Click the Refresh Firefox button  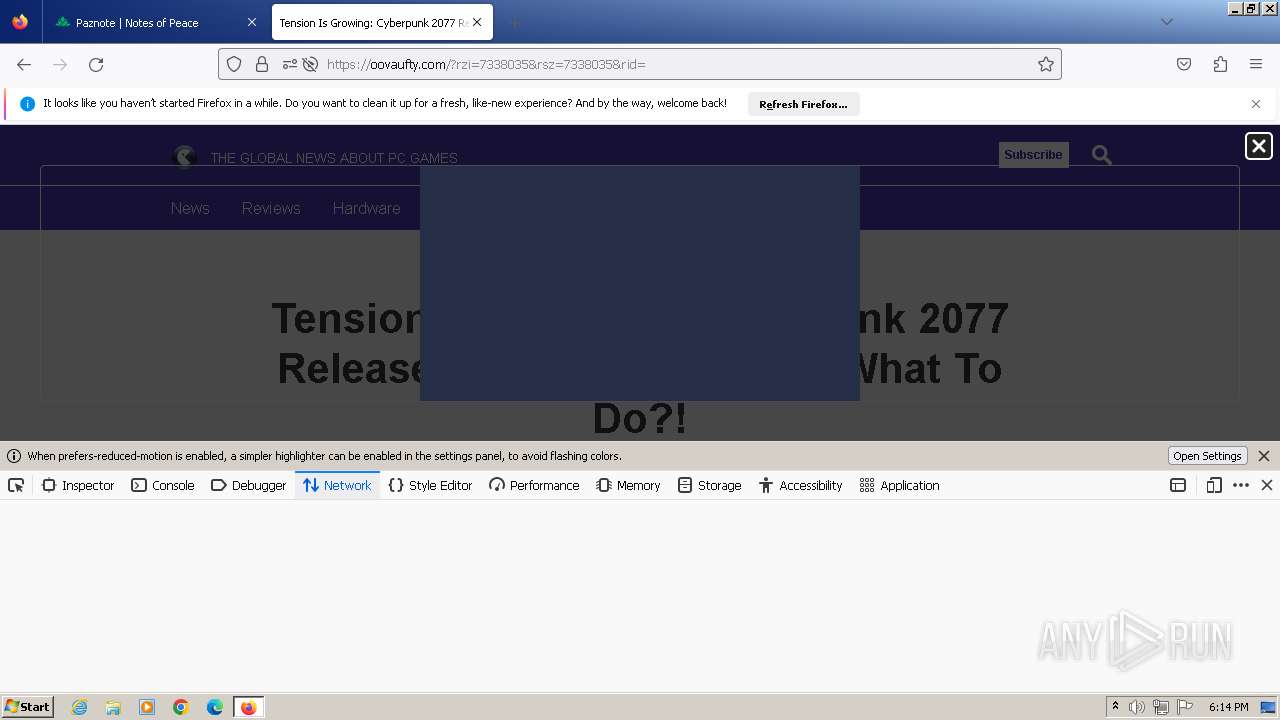click(803, 104)
